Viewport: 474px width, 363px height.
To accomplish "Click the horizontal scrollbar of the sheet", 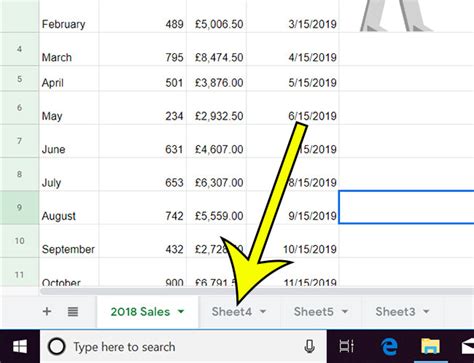I will (x=257, y=291).
